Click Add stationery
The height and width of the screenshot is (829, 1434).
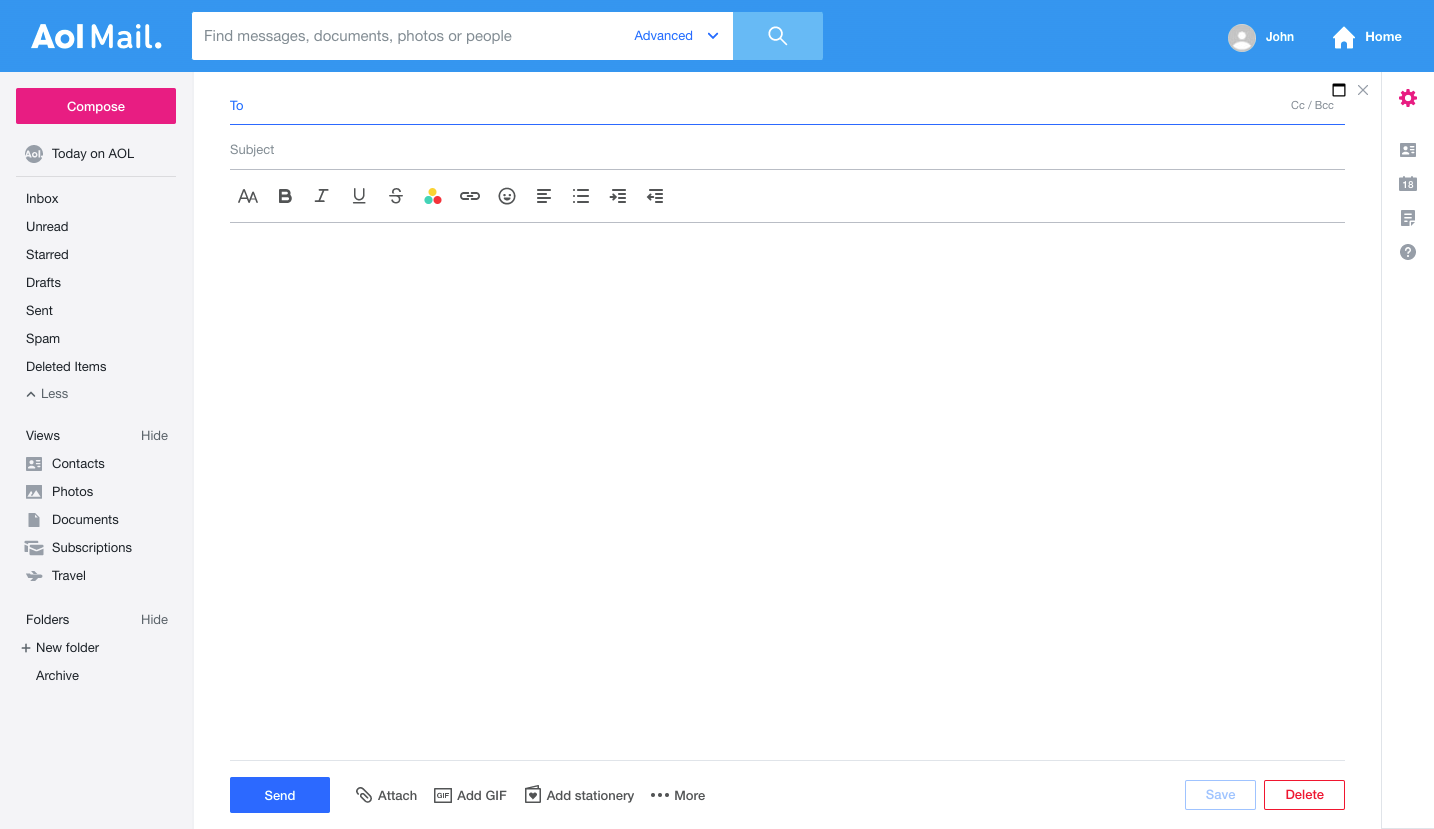pos(579,795)
